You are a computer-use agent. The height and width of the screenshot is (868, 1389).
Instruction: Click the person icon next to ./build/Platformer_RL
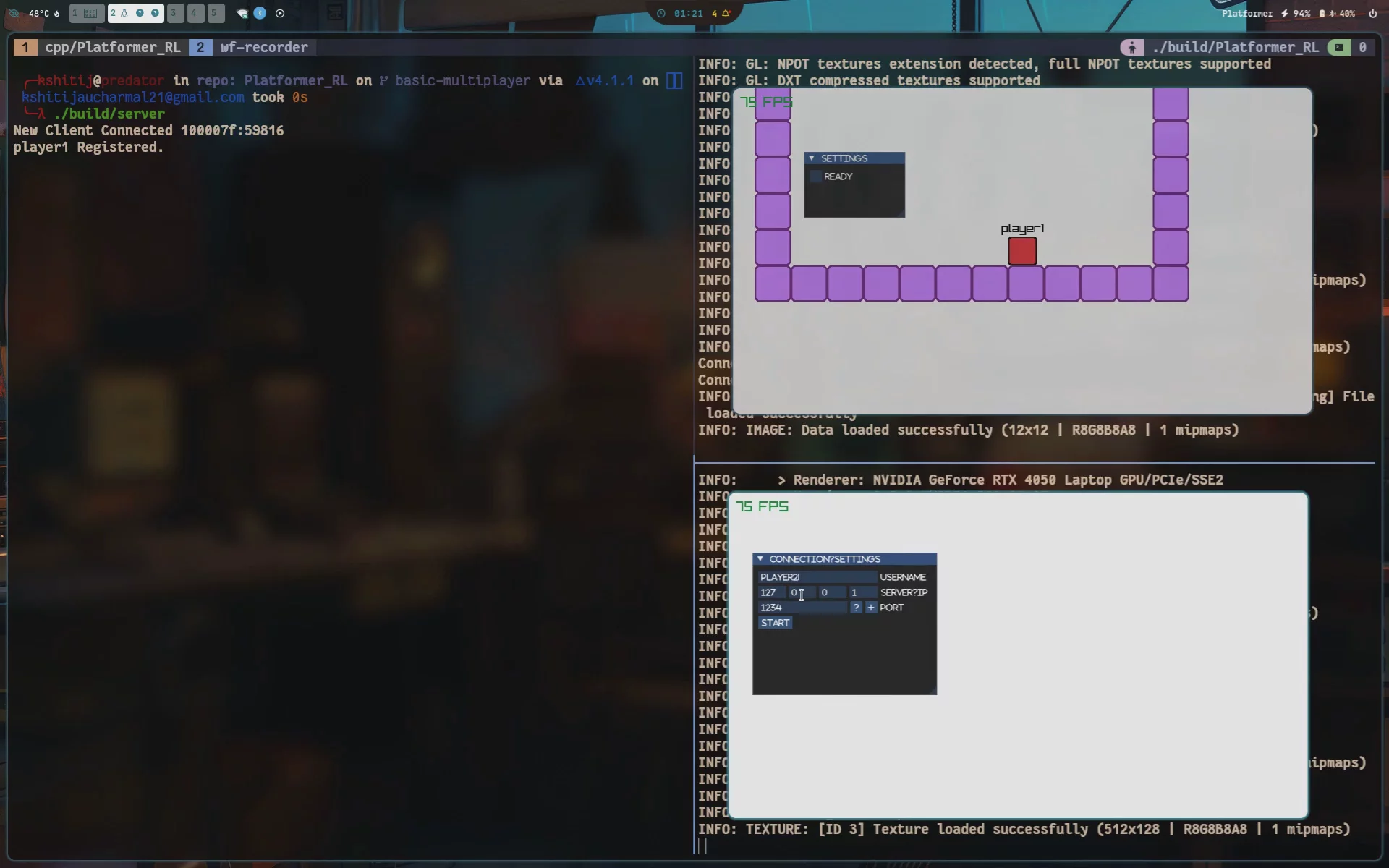[1133, 46]
